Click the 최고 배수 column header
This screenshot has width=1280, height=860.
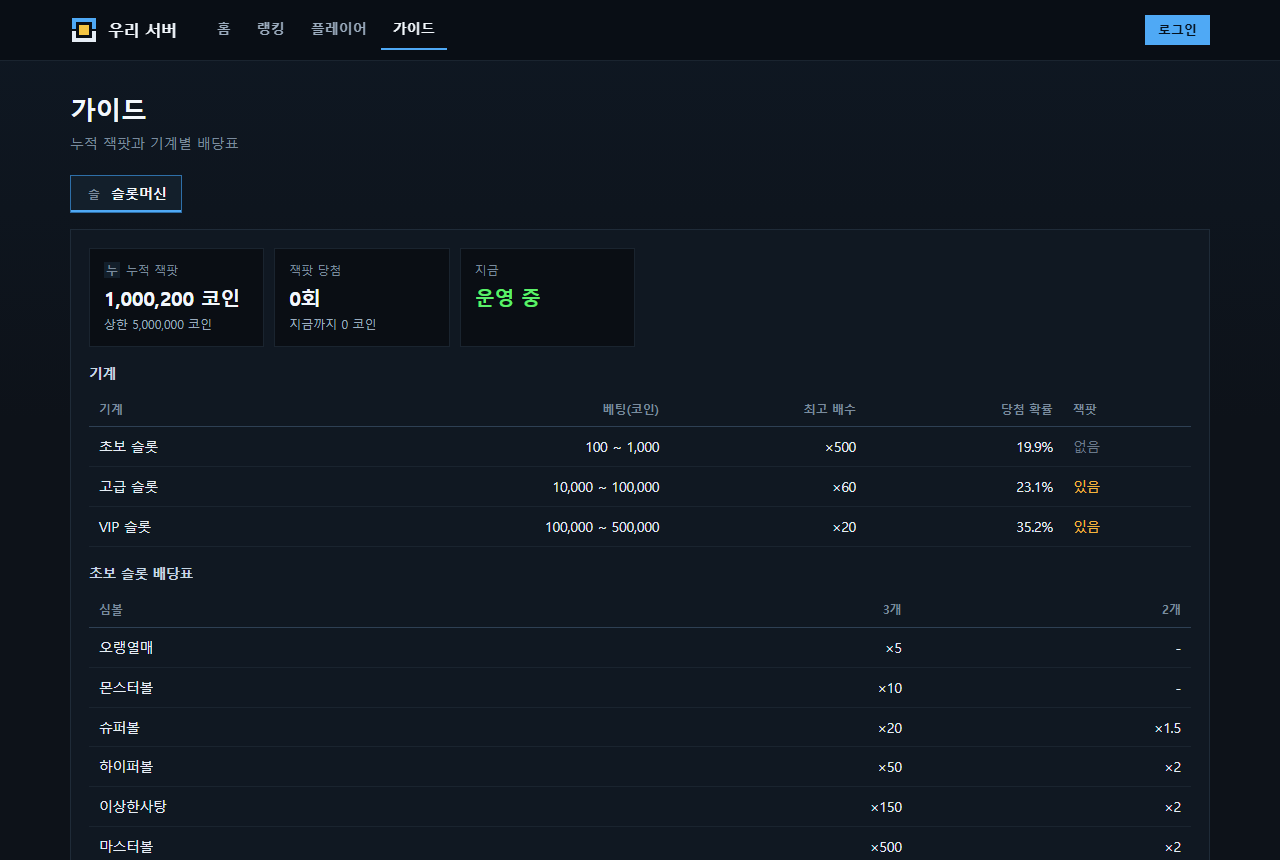830,409
